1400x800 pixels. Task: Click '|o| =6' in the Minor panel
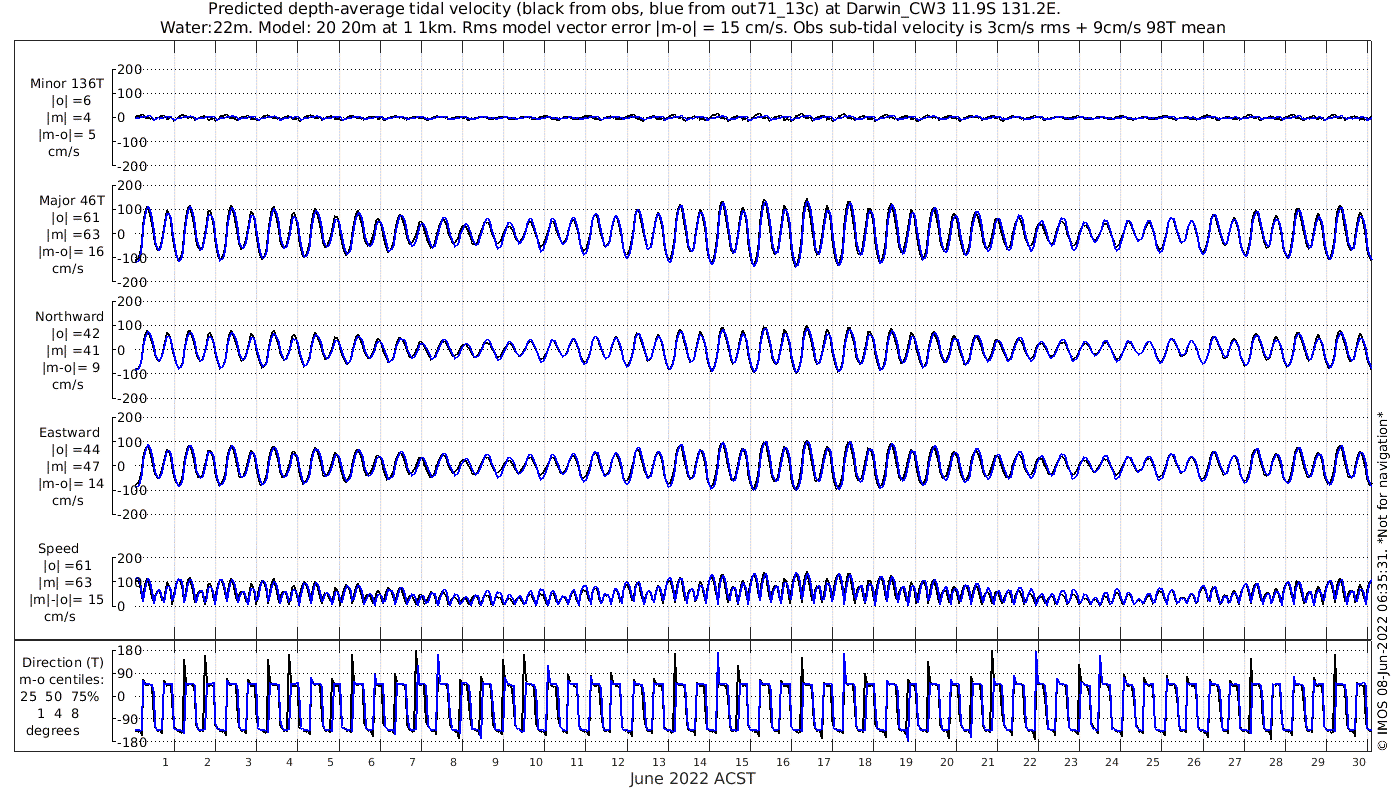tap(71, 101)
